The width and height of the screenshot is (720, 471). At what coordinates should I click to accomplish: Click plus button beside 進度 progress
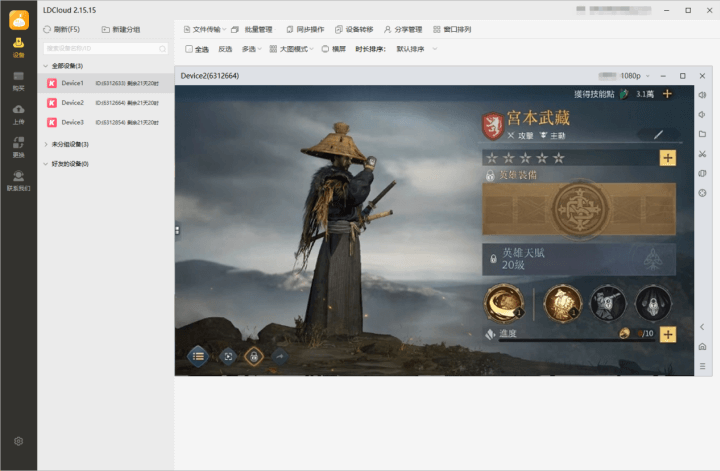(668, 334)
